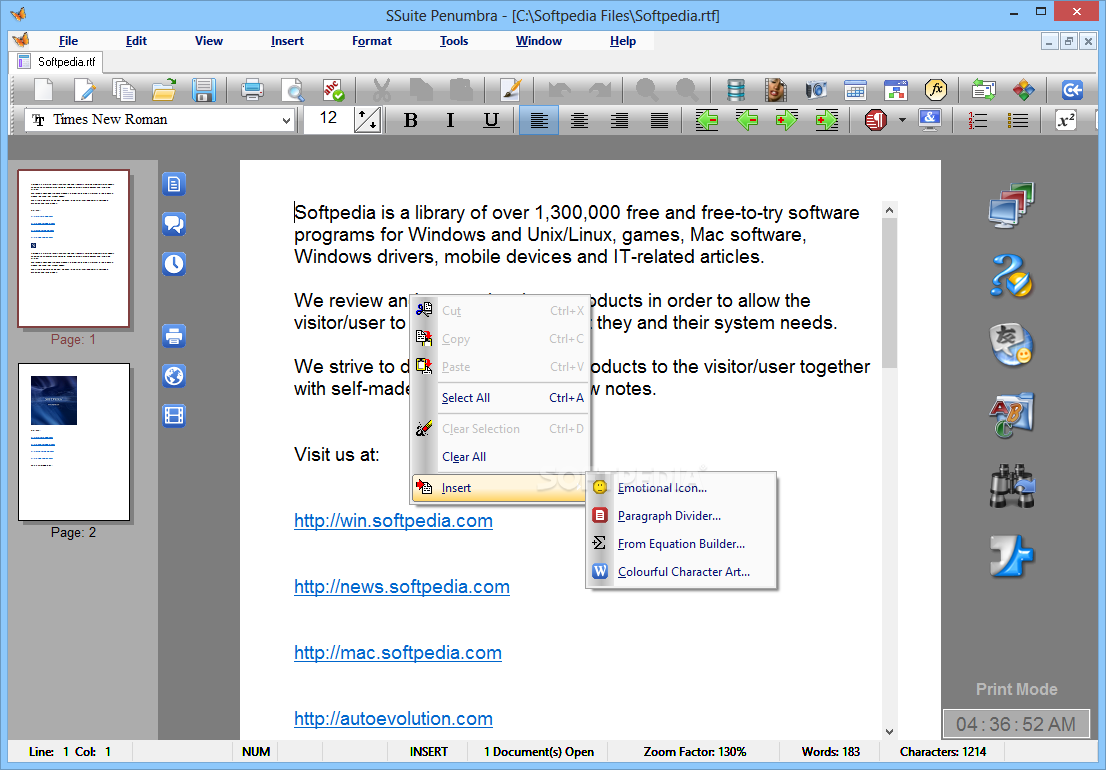1106x770 pixels.
Task: Click the blue clock sidebar icon
Action: click(174, 264)
